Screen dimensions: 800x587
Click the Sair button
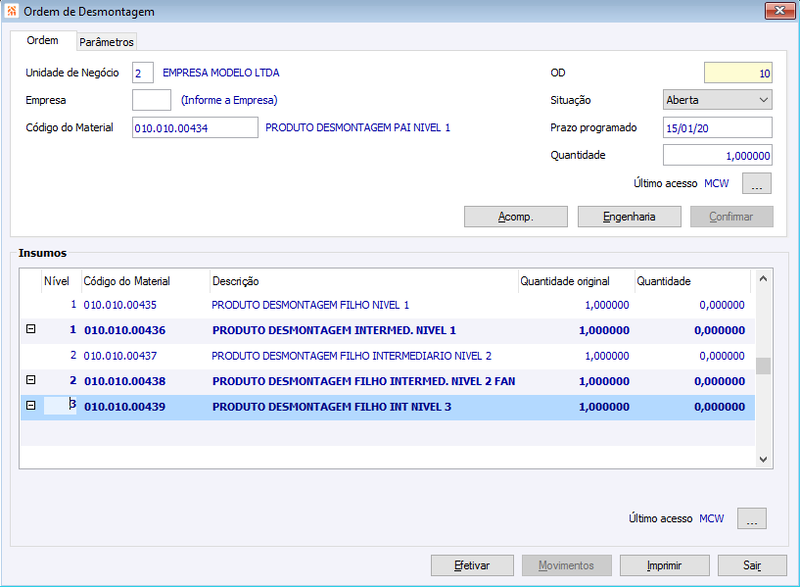click(752, 566)
